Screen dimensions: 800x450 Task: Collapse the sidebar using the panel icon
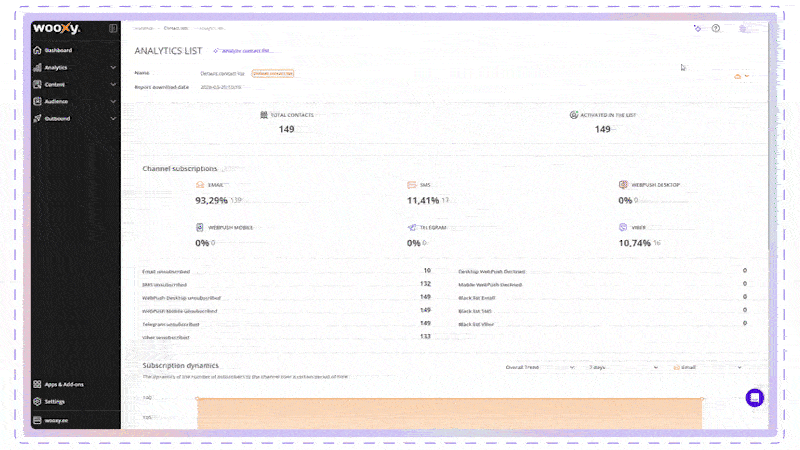tap(113, 29)
